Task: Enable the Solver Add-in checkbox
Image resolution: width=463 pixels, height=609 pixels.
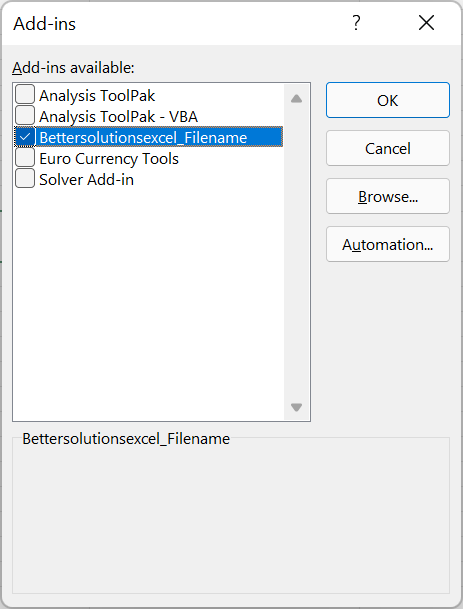Action: point(25,179)
